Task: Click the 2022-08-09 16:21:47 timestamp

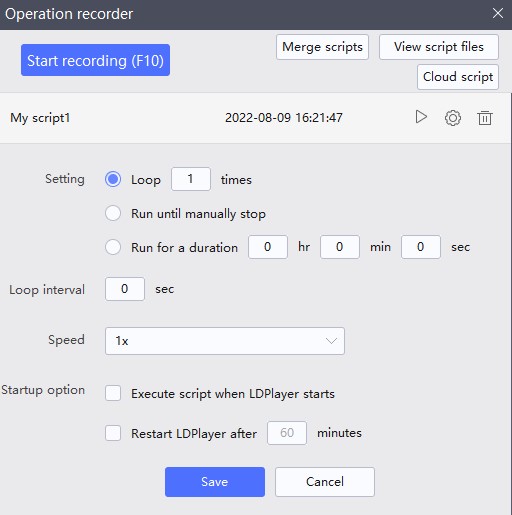Action: click(x=284, y=118)
